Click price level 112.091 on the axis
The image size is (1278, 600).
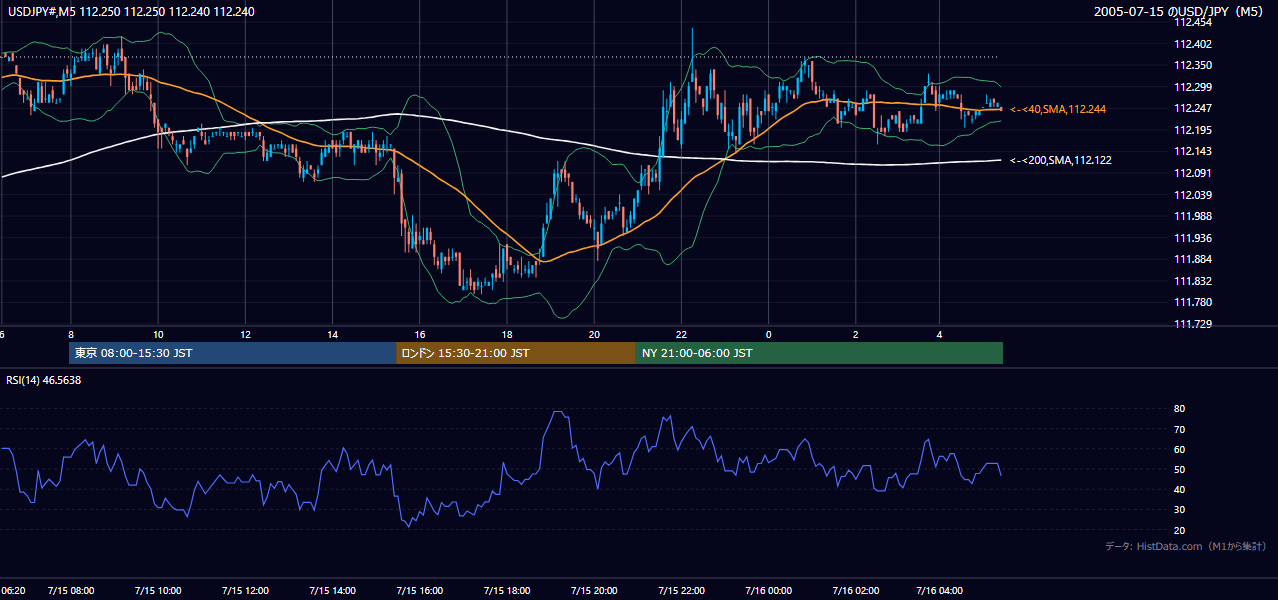pyautogui.click(x=1192, y=173)
